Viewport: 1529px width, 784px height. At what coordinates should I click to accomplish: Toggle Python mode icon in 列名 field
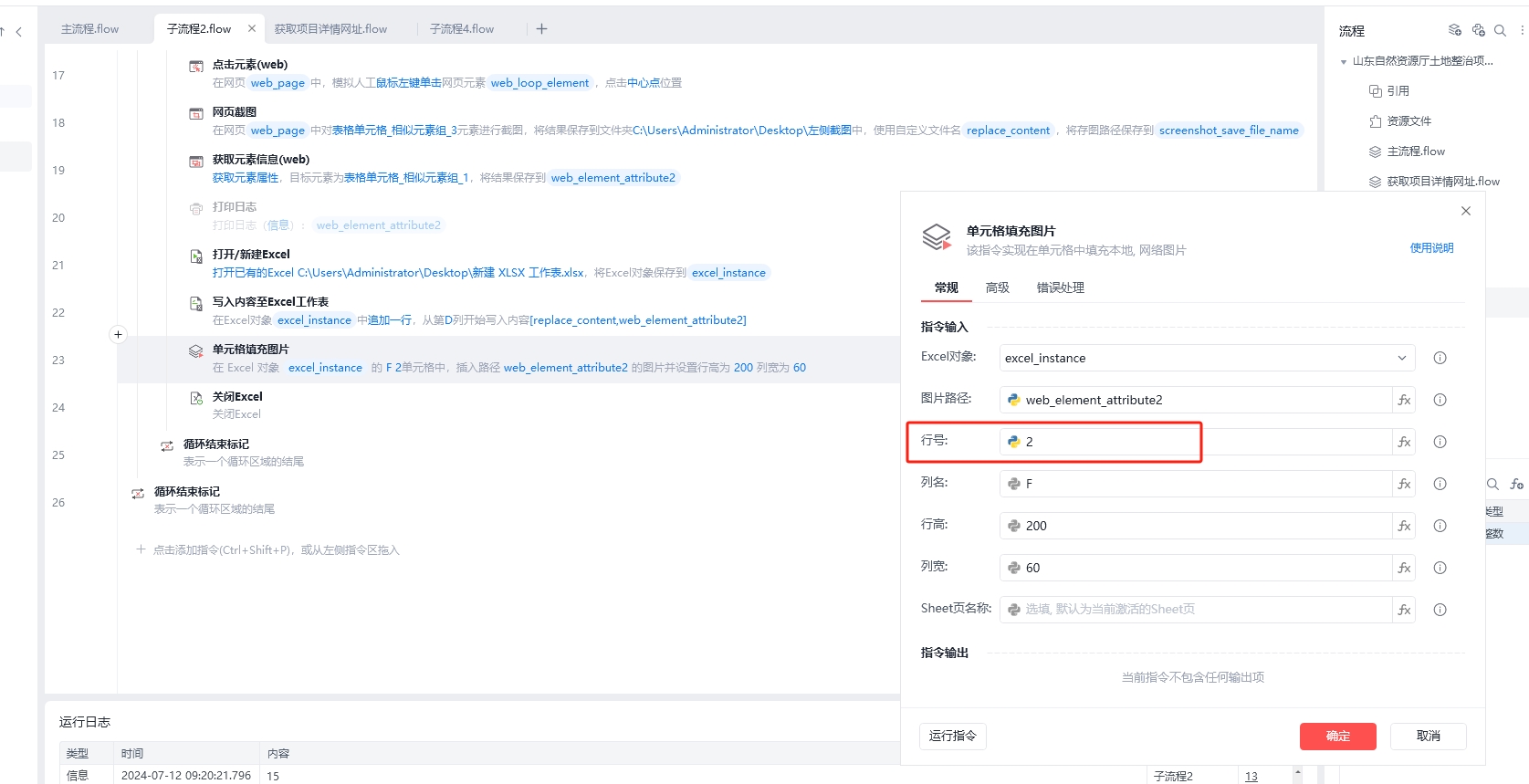1013,484
